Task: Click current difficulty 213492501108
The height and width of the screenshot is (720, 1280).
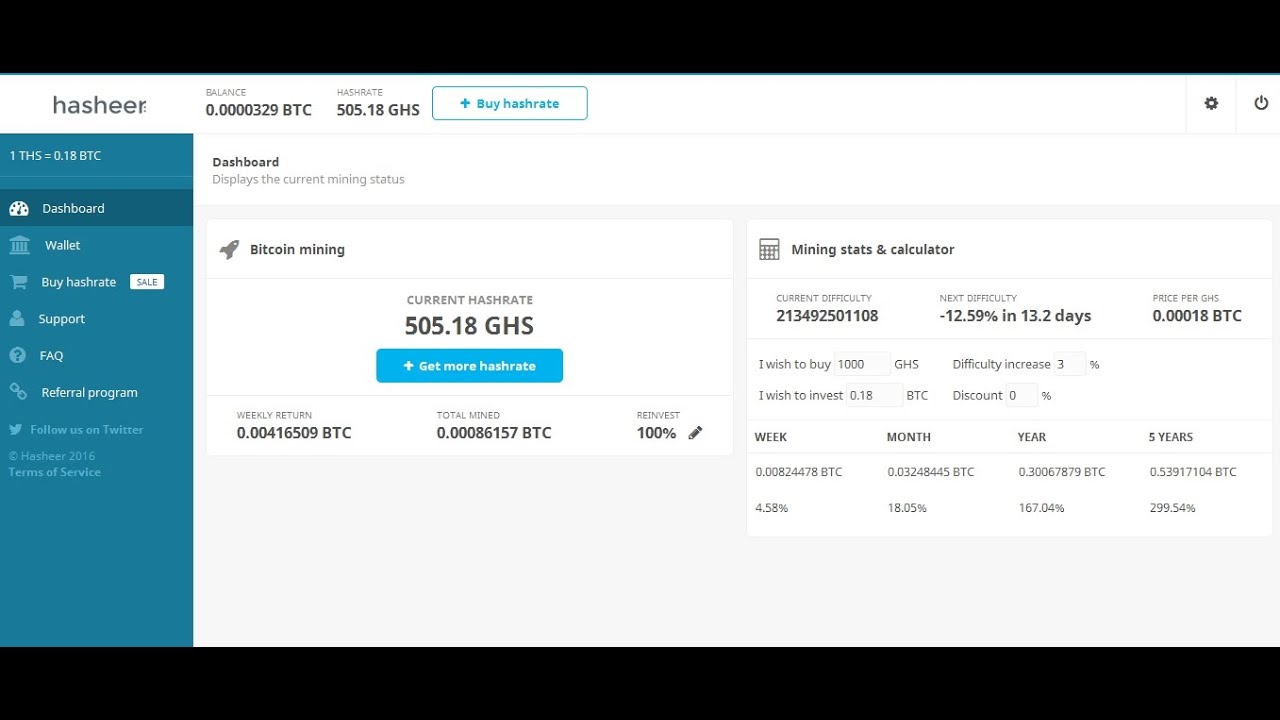Action: (x=827, y=316)
